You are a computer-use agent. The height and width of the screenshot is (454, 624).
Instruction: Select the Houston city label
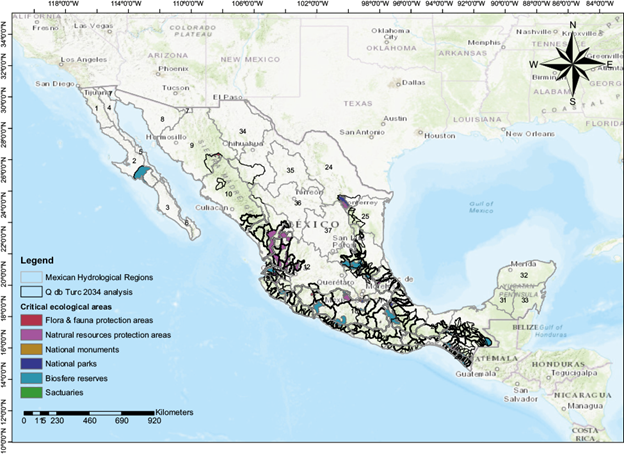(438, 135)
